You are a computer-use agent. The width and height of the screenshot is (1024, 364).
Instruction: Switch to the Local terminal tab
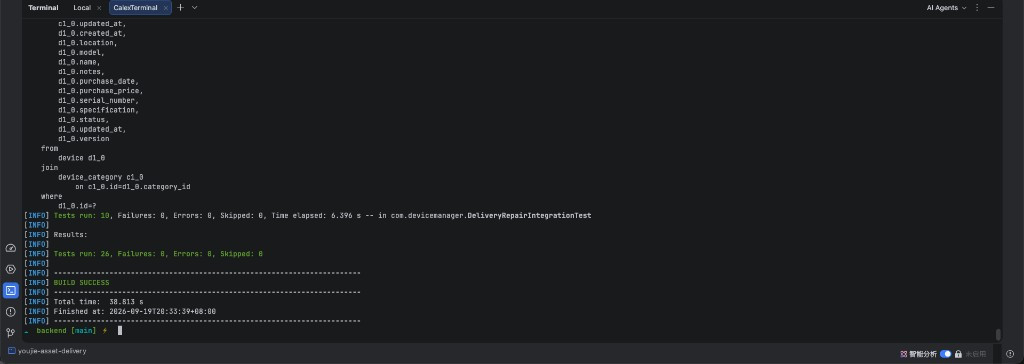(82, 8)
